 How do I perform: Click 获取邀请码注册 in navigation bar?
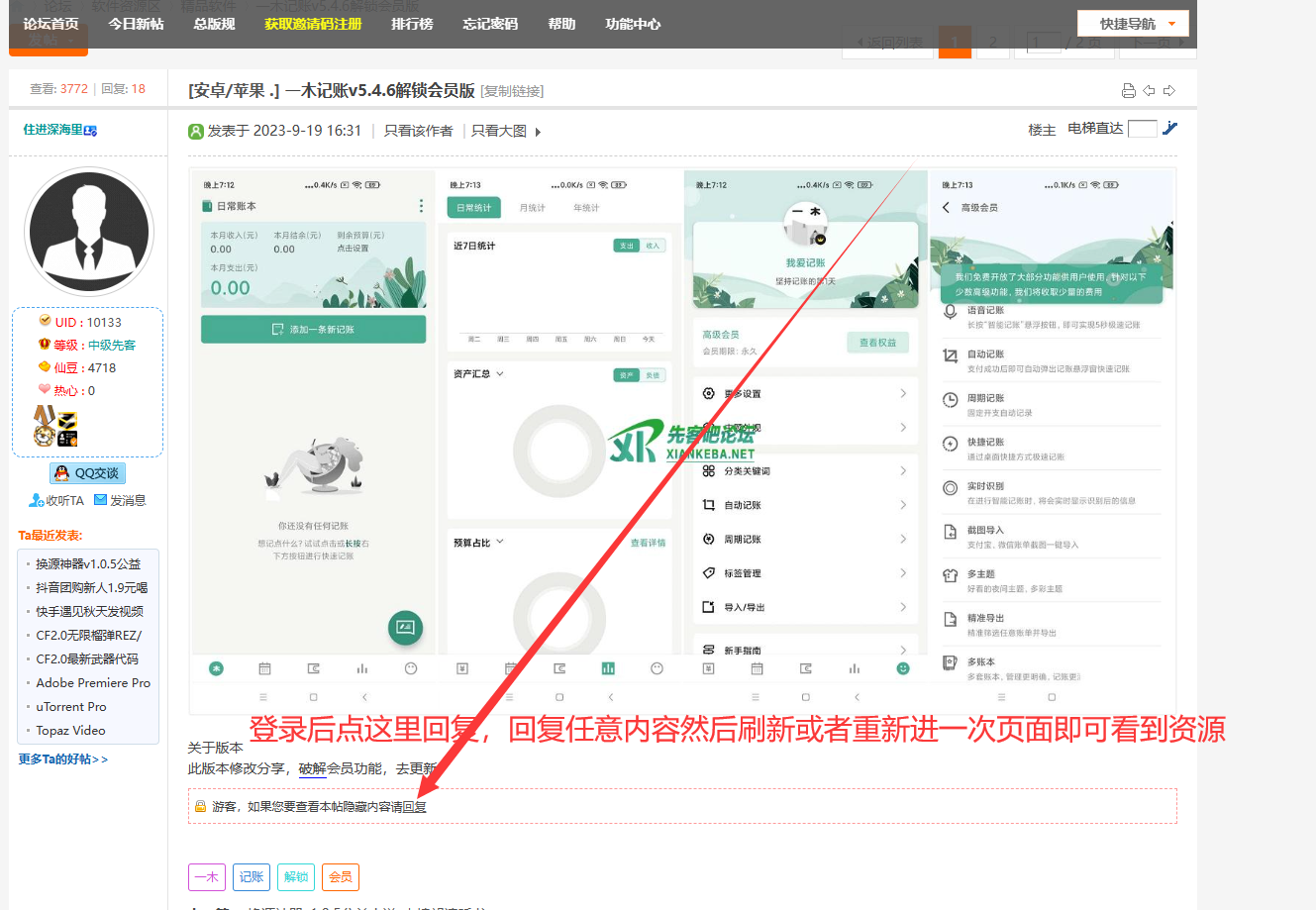313,24
